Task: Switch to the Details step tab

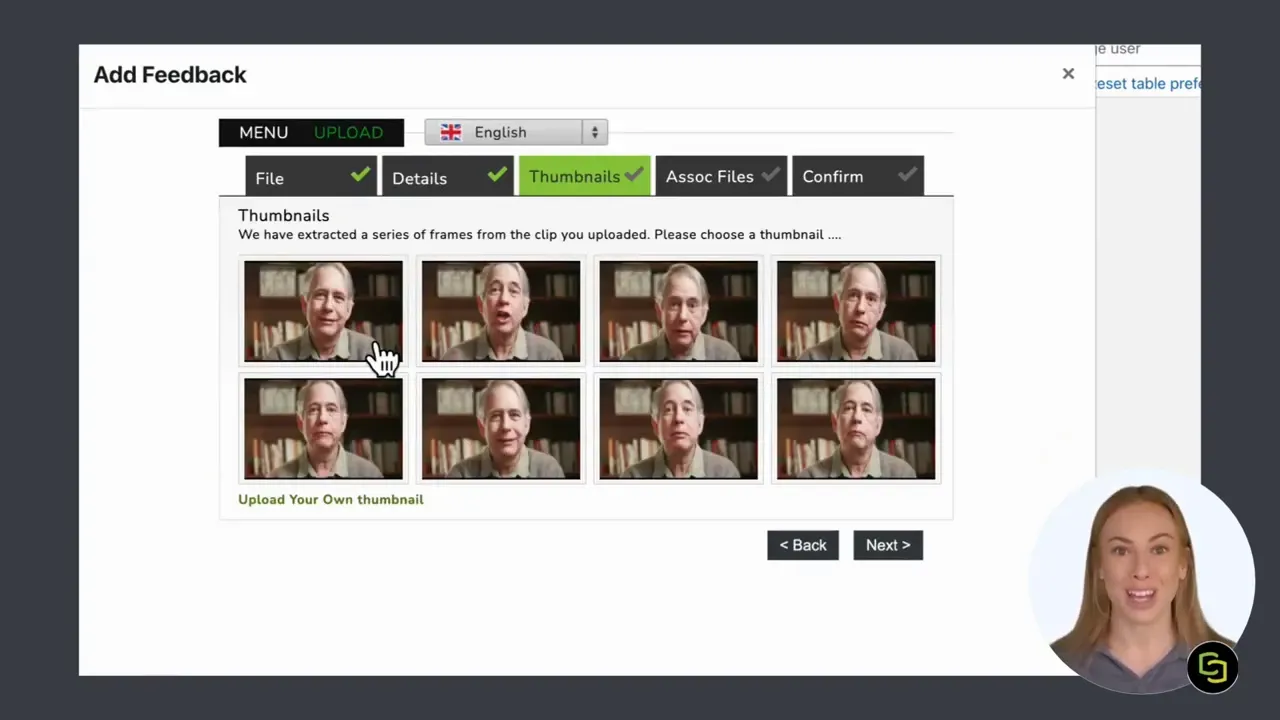Action: coord(448,176)
